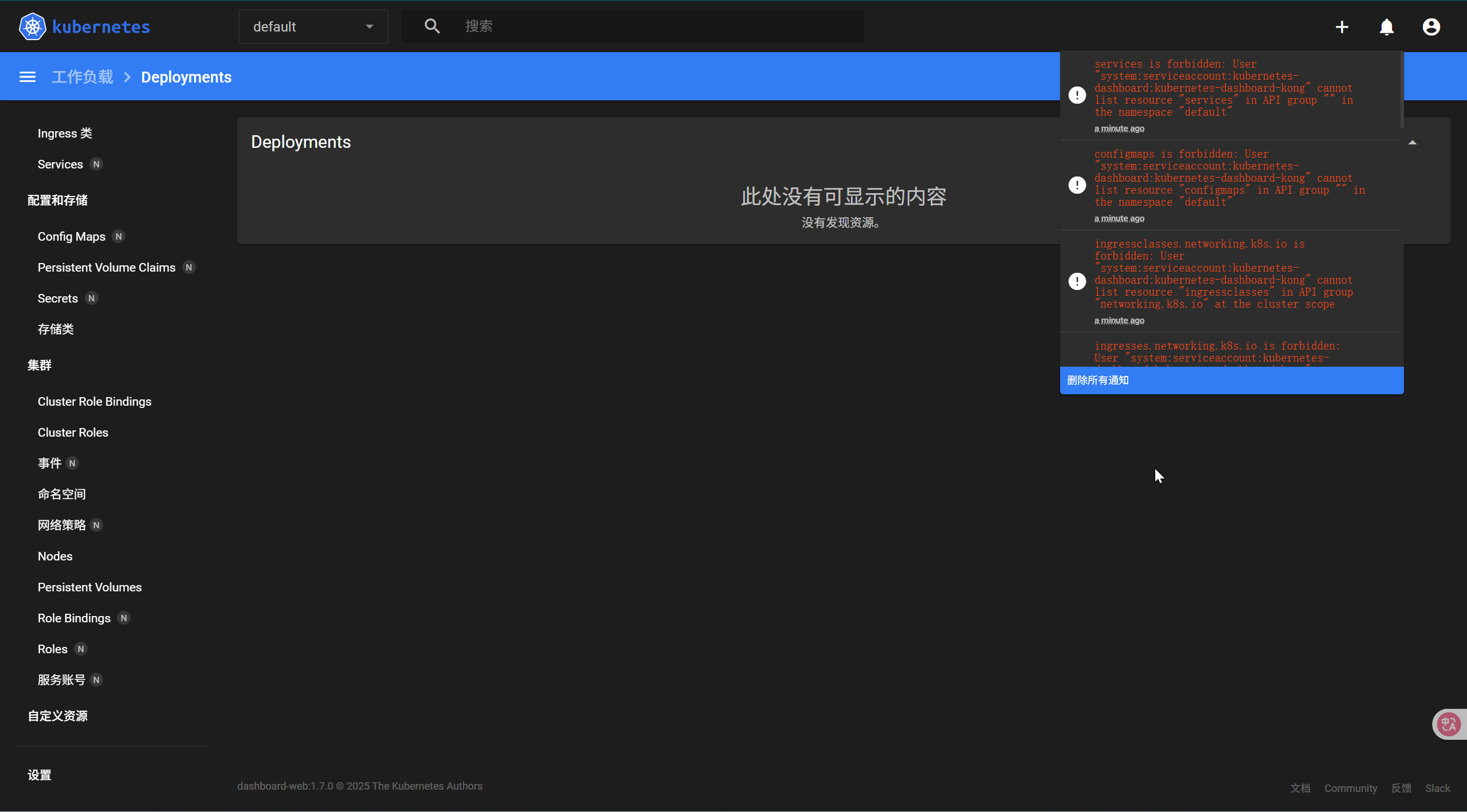Click the translation icon at bottom right
The height and width of the screenshot is (812, 1467).
point(1448,724)
